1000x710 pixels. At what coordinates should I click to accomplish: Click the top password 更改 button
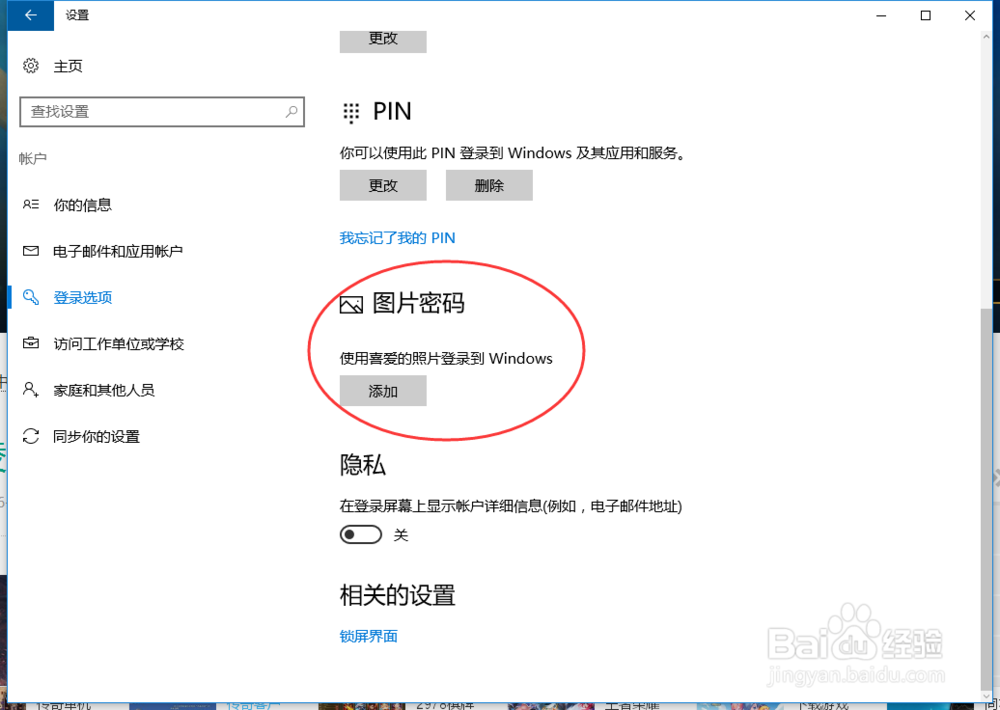coord(383,40)
